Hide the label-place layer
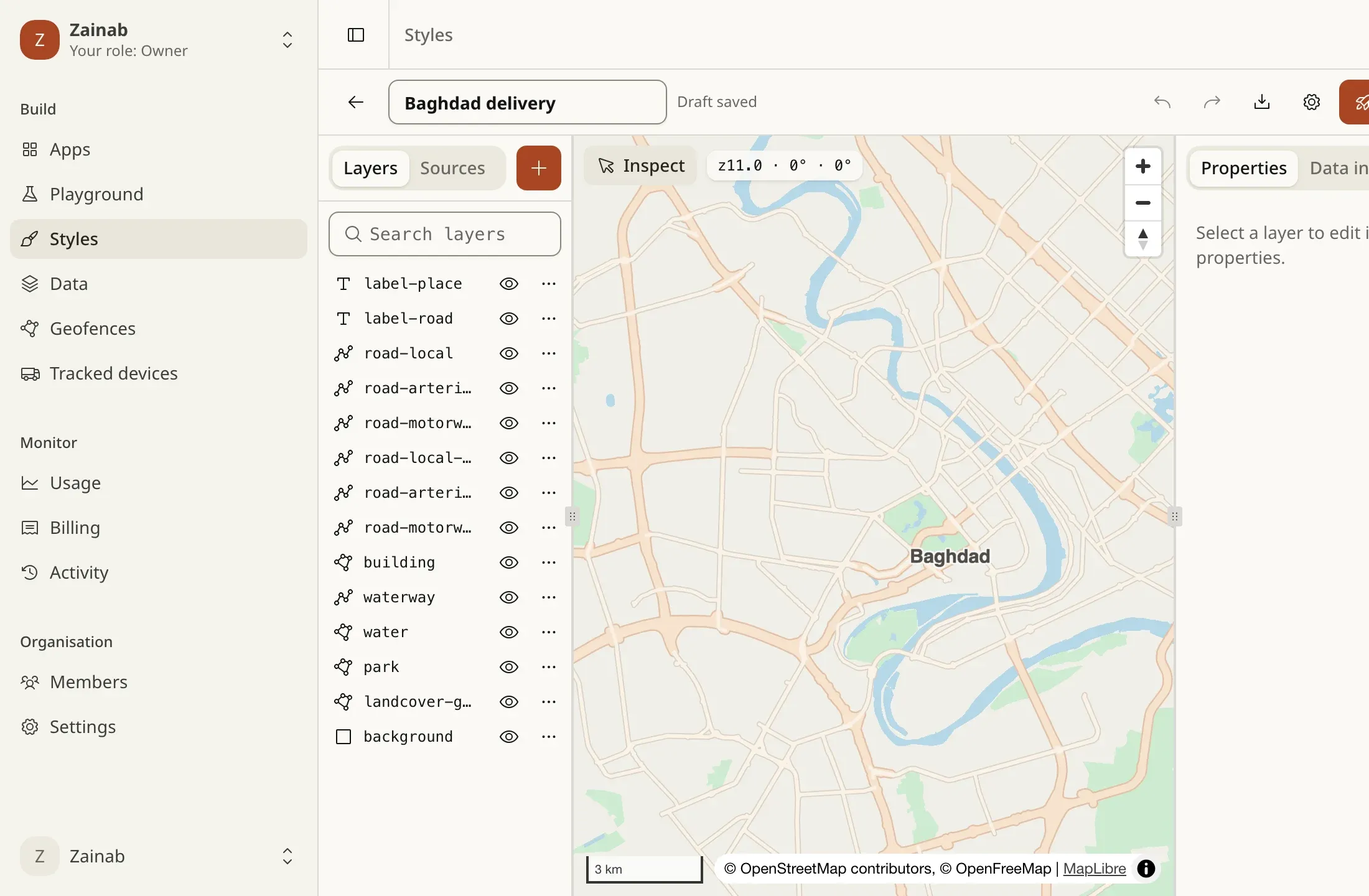1369x896 pixels. pos(508,284)
